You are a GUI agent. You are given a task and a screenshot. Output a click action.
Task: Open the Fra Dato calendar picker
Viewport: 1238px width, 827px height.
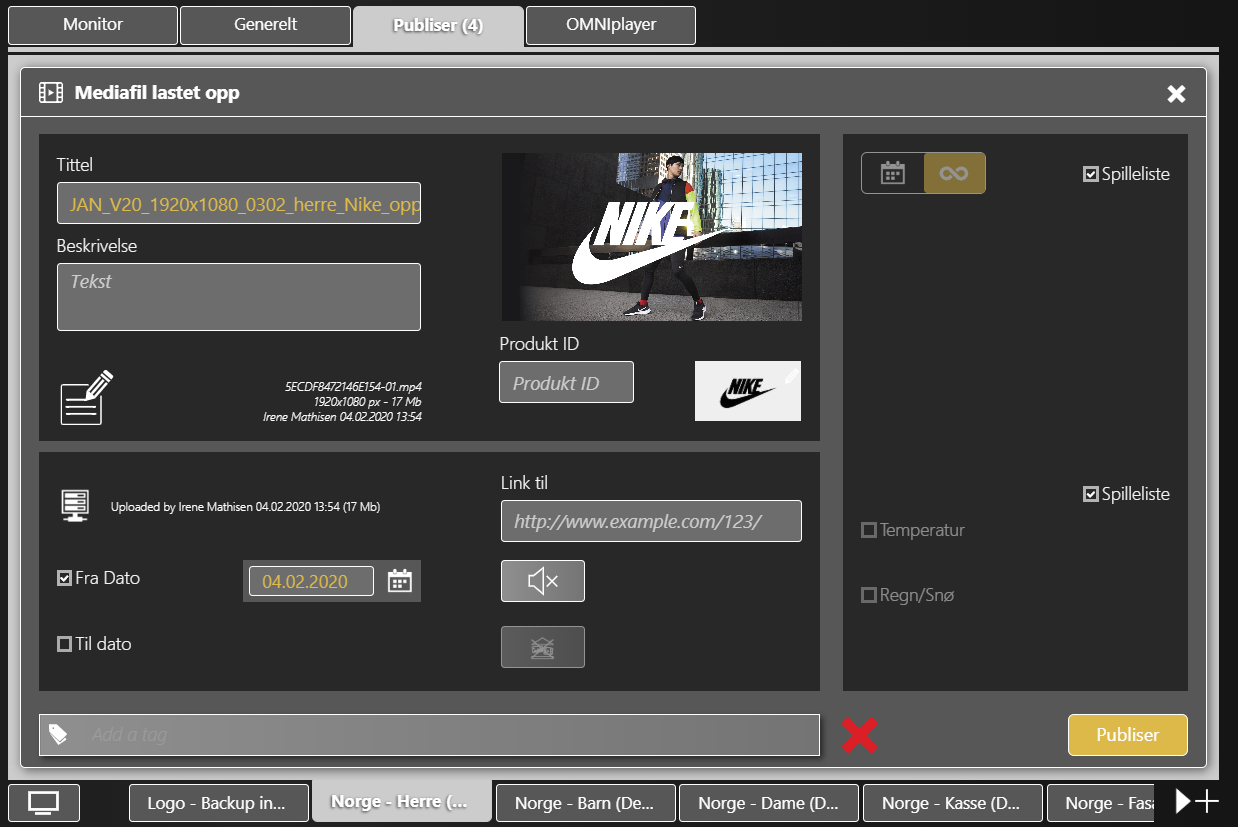tap(400, 581)
